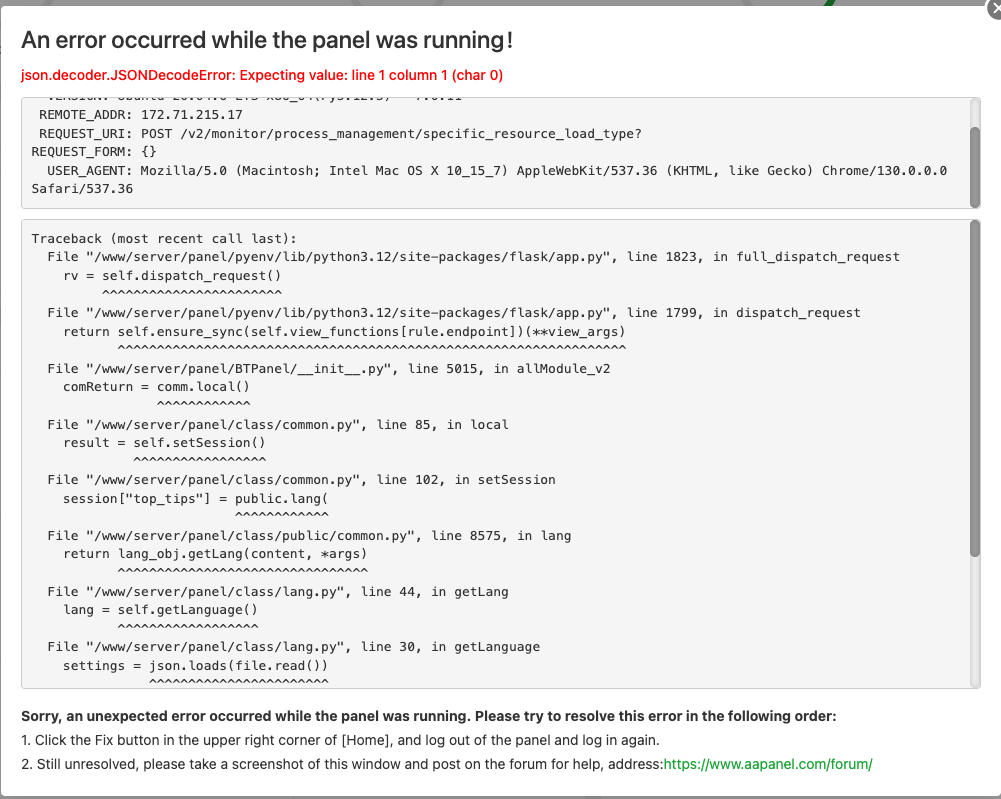
Task: Open the aapanel forum link
Action: (768, 764)
